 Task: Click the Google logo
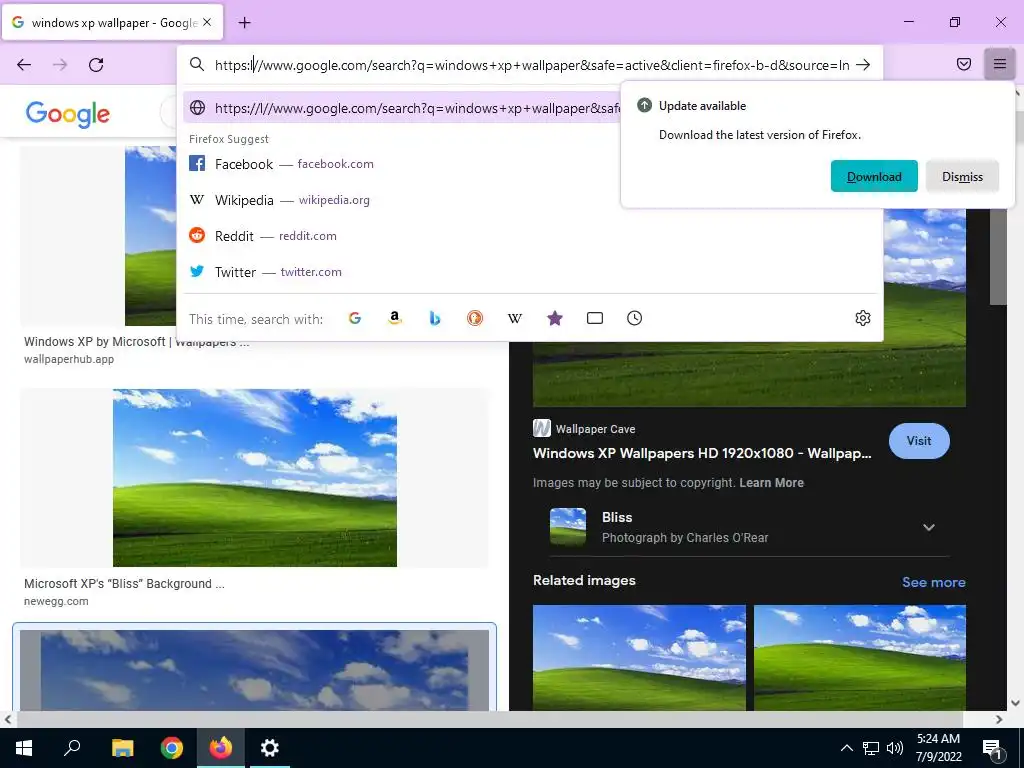[68, 114]
